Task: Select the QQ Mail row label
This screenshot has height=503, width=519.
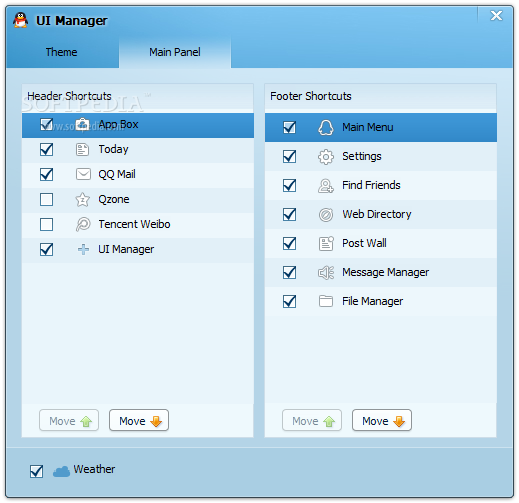Action: [117, 174]
